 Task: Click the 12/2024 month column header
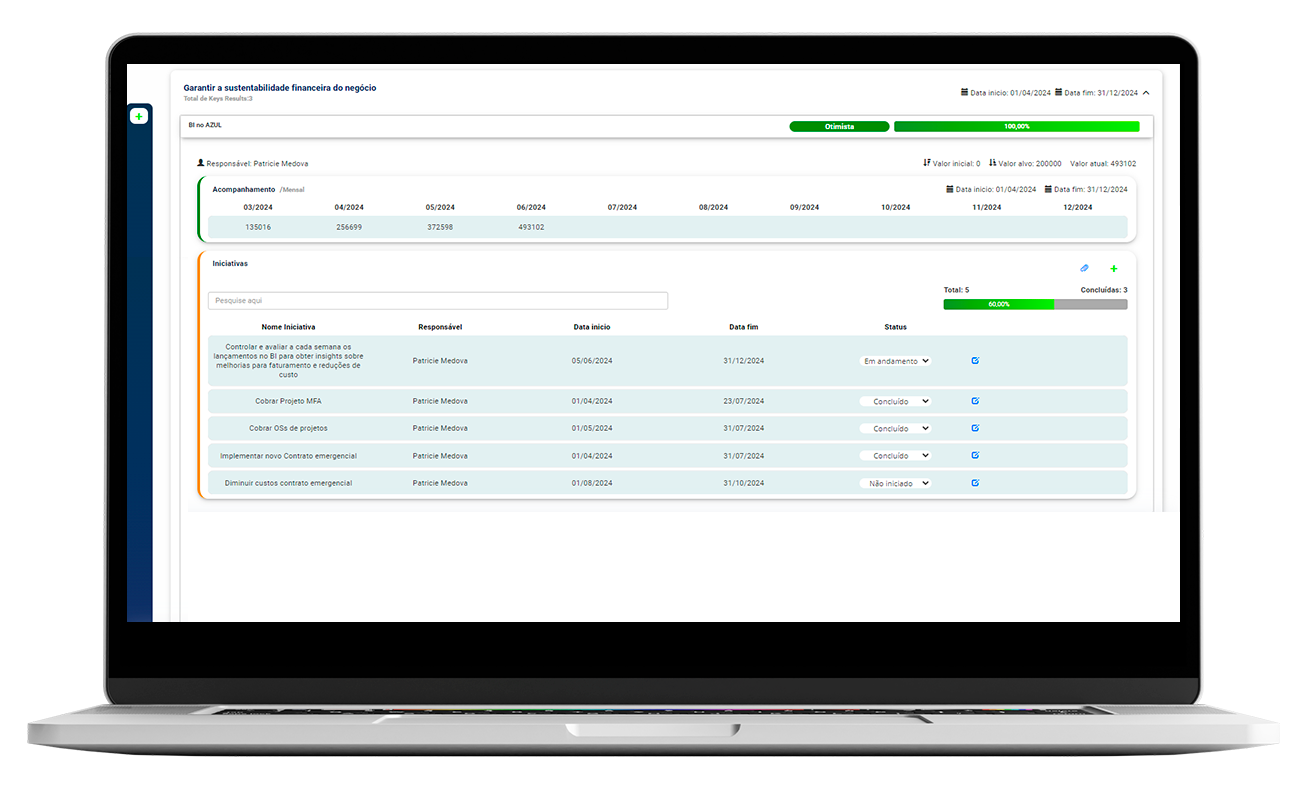[x=1078, y=207]
